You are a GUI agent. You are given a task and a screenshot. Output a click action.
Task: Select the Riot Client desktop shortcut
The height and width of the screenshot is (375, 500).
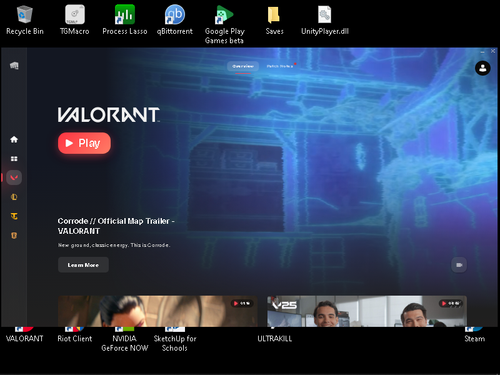coord(74,335)
